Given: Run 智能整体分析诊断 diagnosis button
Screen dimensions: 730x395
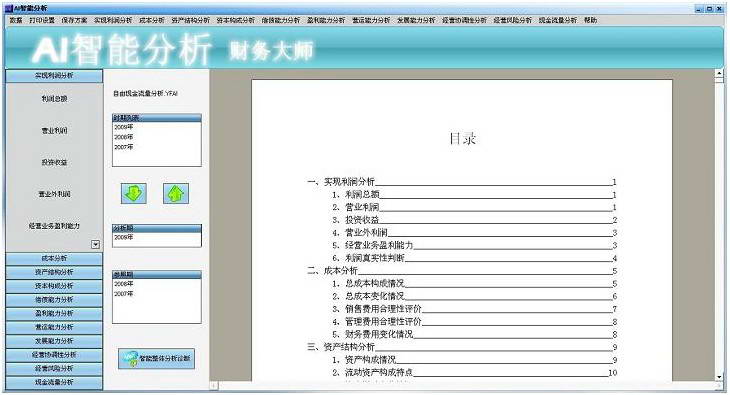Looking at the screenshot, I should (x=156, y=359).
